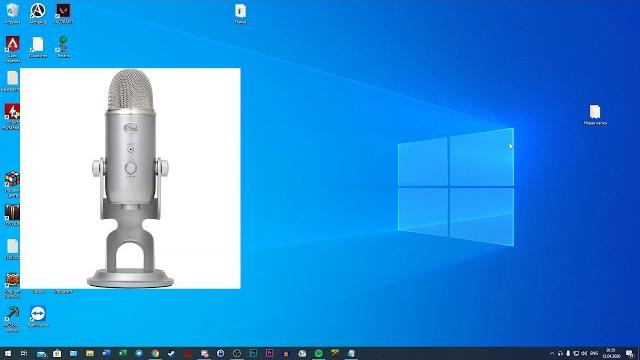This screenshot has width=640, height=360.
Task: Select the Valorant desktop shortcut
Action: (63, 13)
